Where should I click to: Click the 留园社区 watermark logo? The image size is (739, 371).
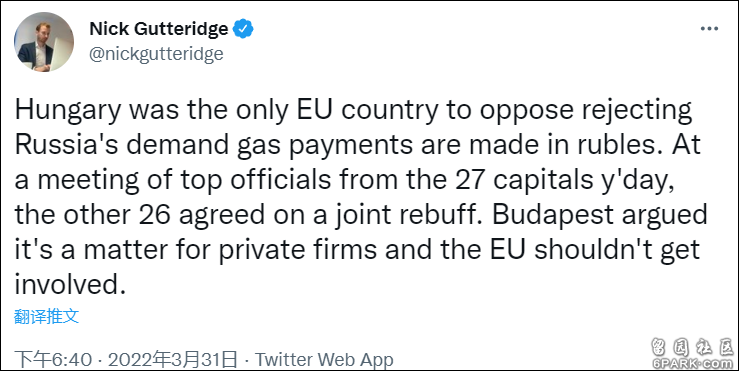(x=693, y=347)
